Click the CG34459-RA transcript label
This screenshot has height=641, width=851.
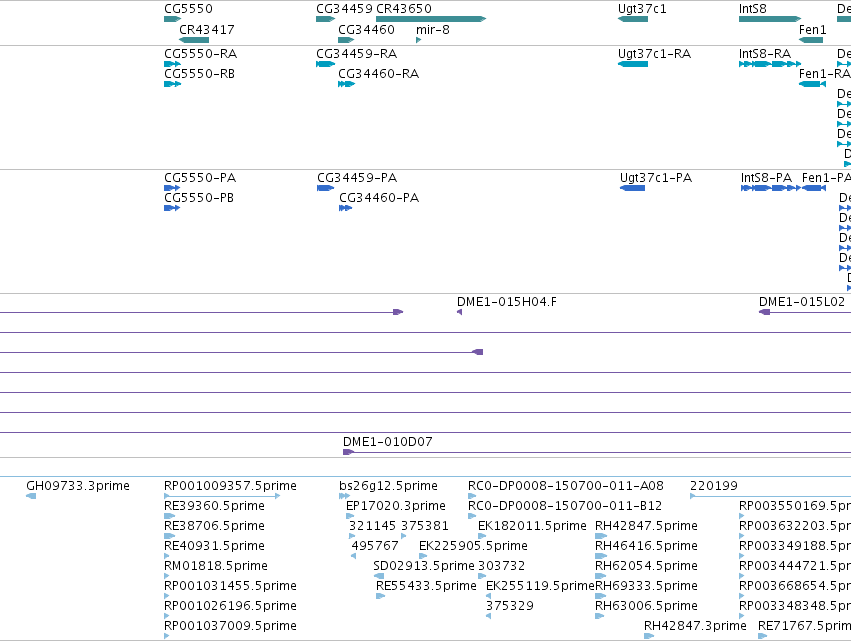point(357,54)
